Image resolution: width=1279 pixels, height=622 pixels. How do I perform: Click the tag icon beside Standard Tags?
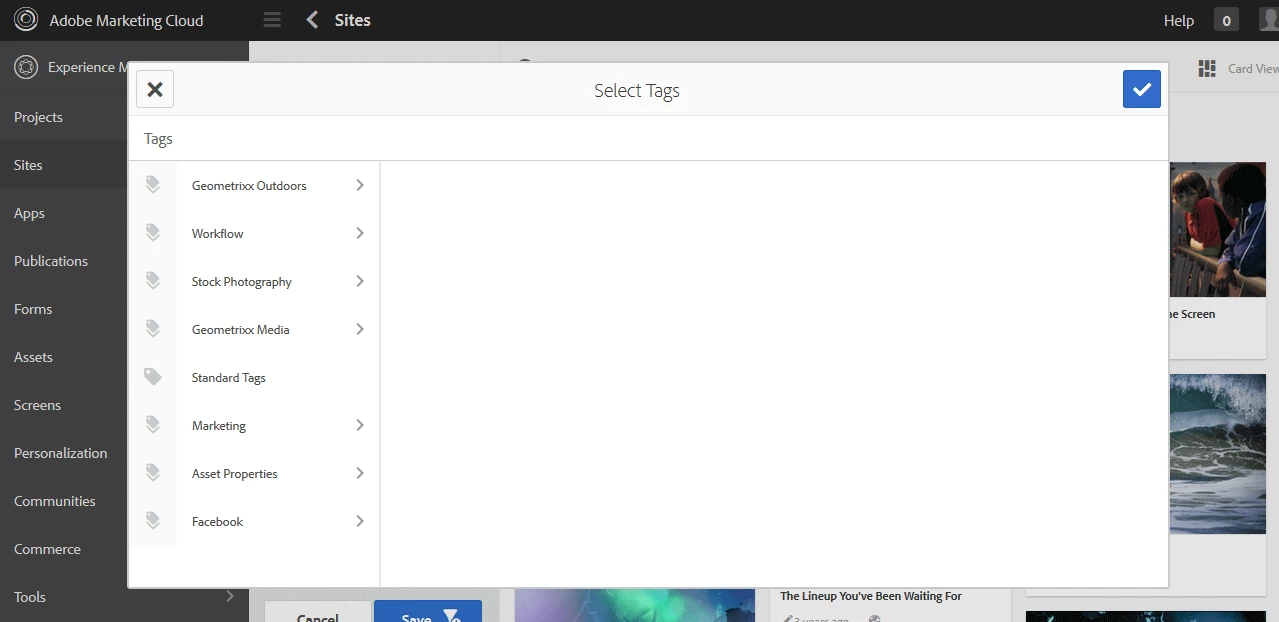click(x=153, y=377)
